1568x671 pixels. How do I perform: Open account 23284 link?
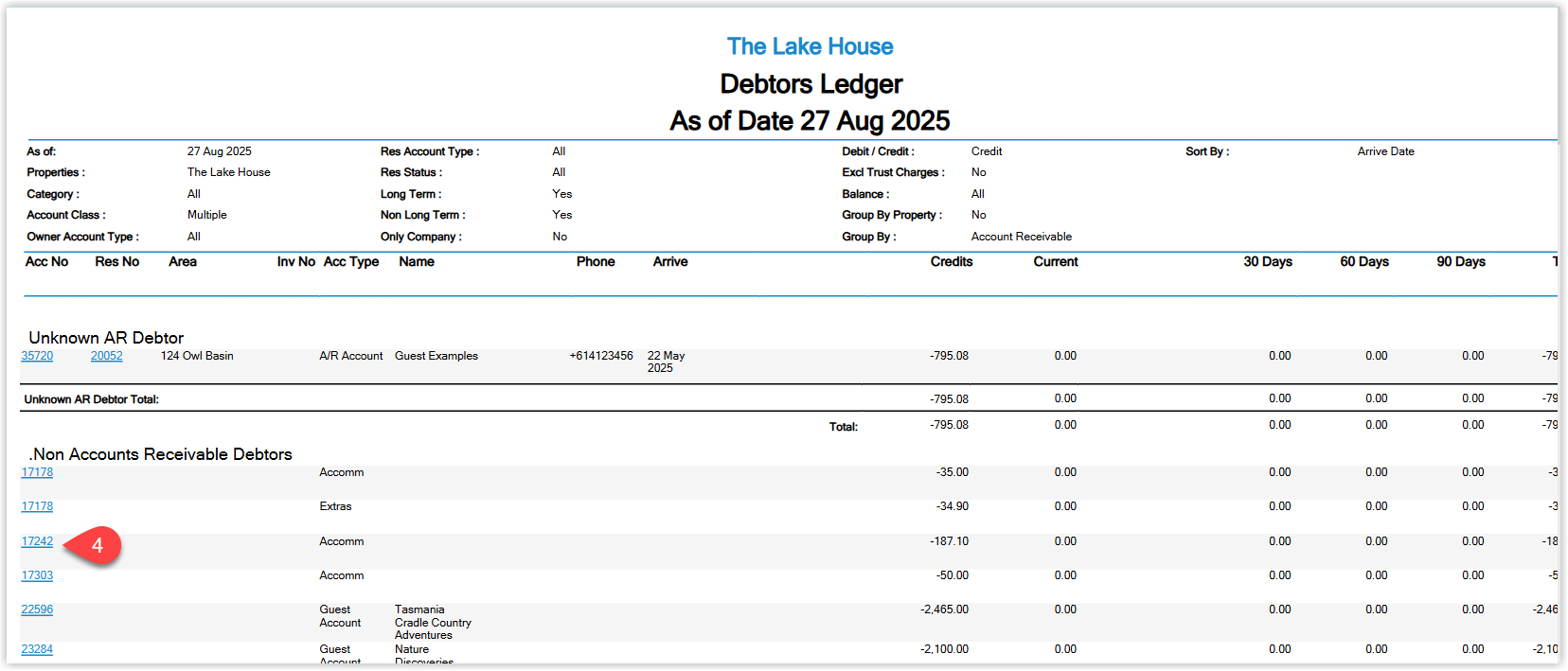pos(37,649)
